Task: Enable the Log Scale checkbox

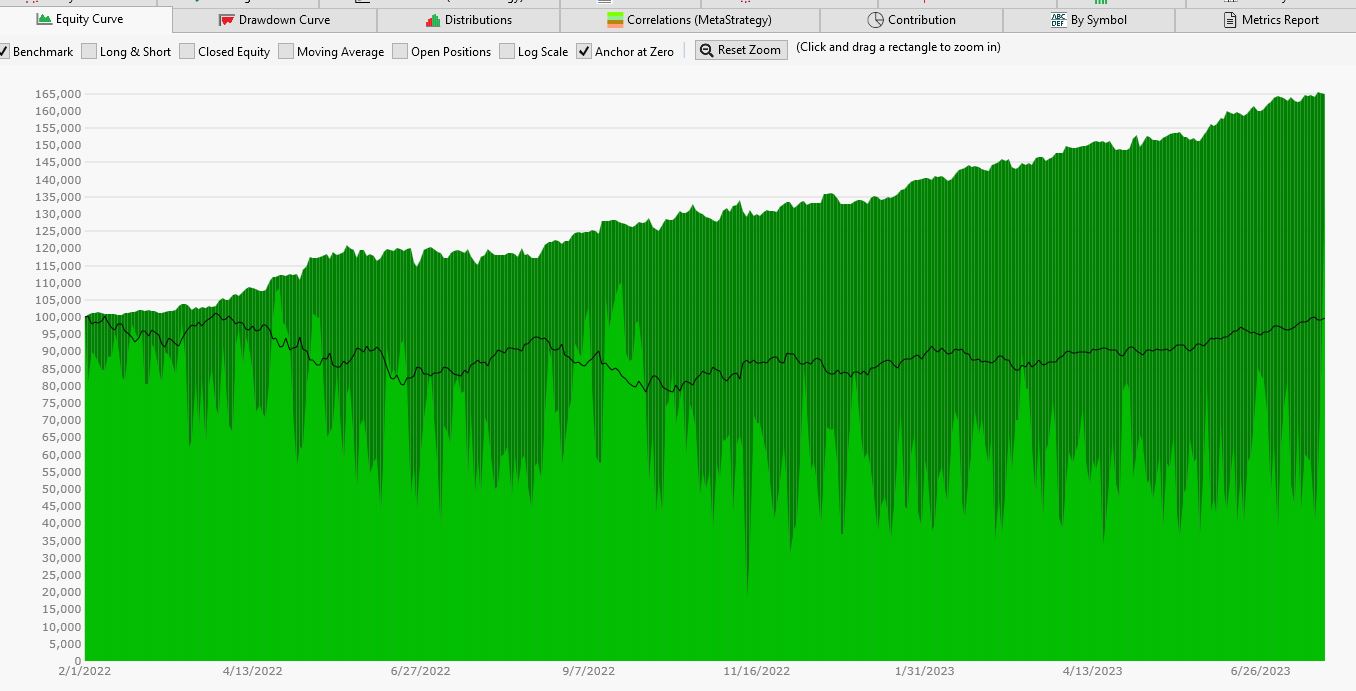Action: click(x=507, y=51)
